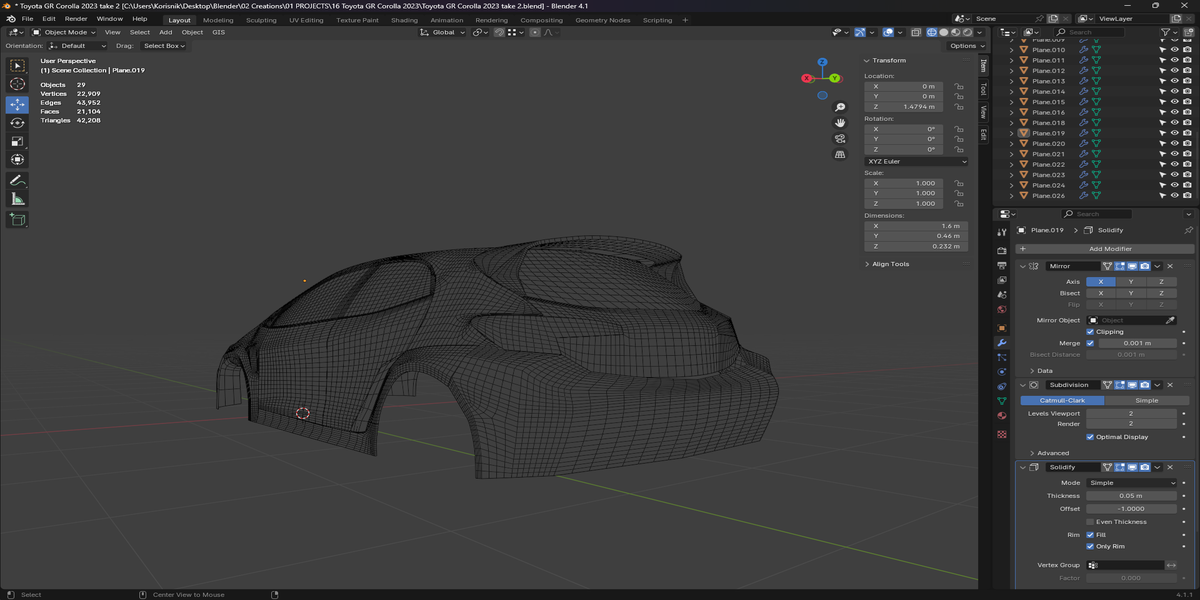Choose the Add Cube tool
Viewport: 1200px width, 600px height.
point(17,219)
